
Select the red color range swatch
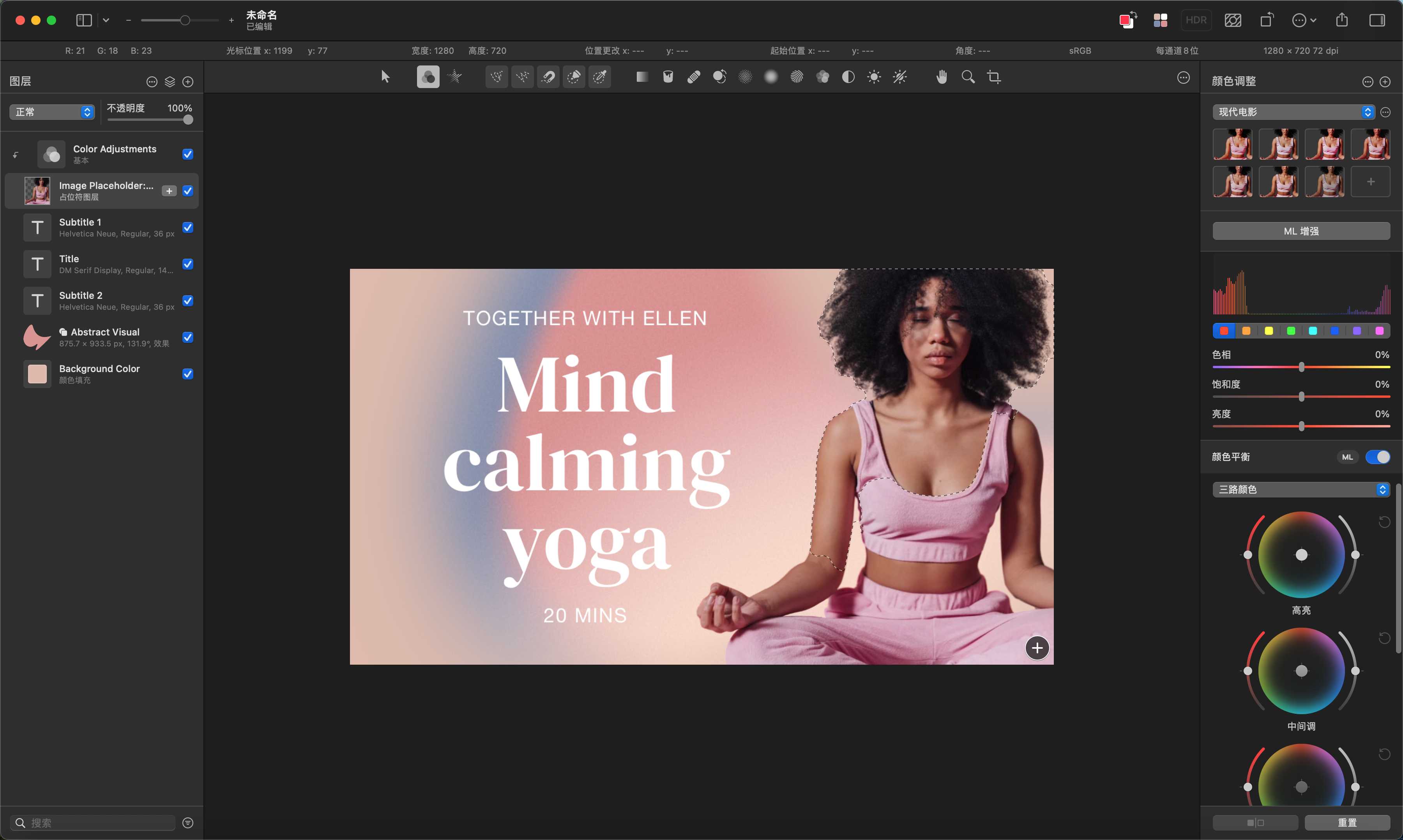[x=1224, y=330]
